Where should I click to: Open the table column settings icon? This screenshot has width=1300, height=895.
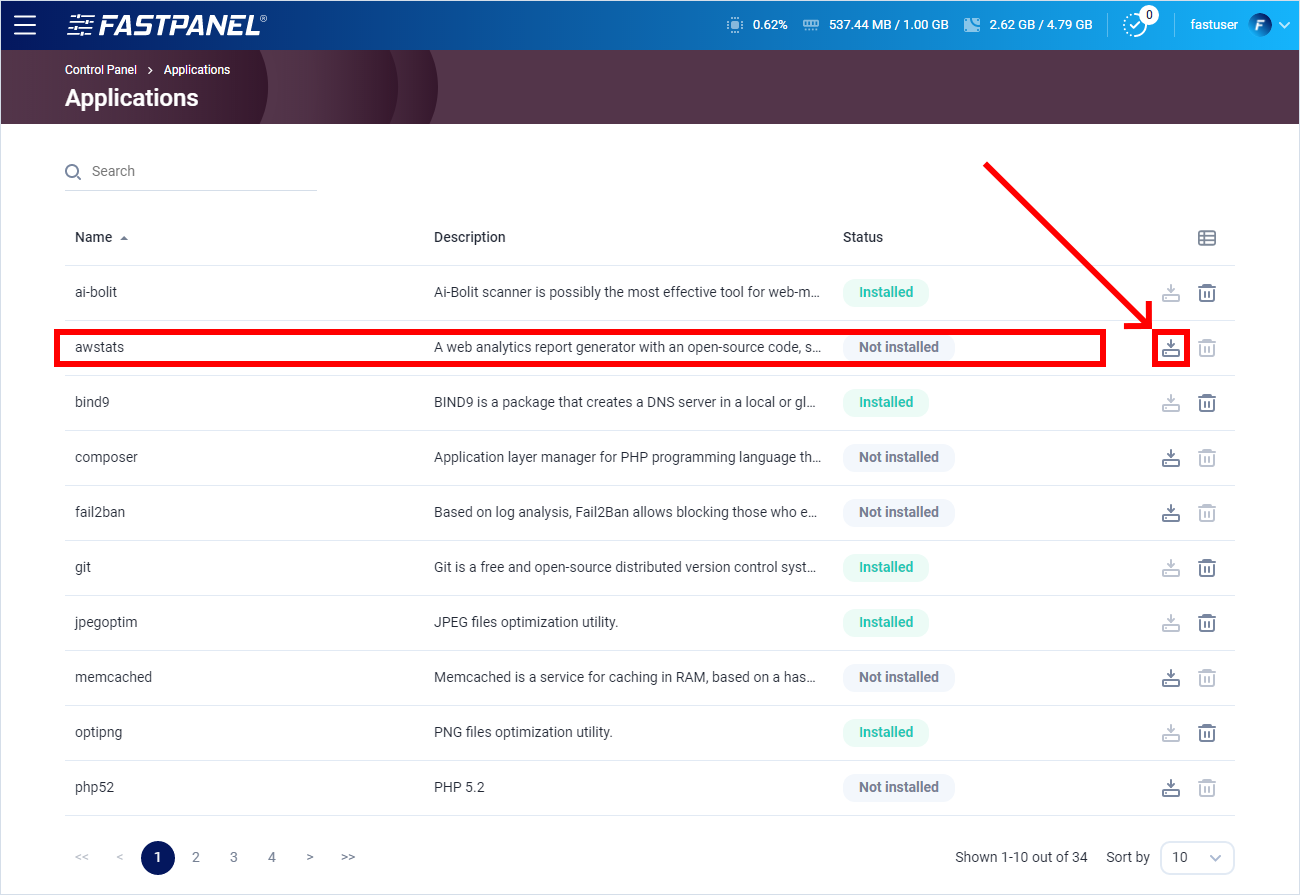coord(1207,238)
